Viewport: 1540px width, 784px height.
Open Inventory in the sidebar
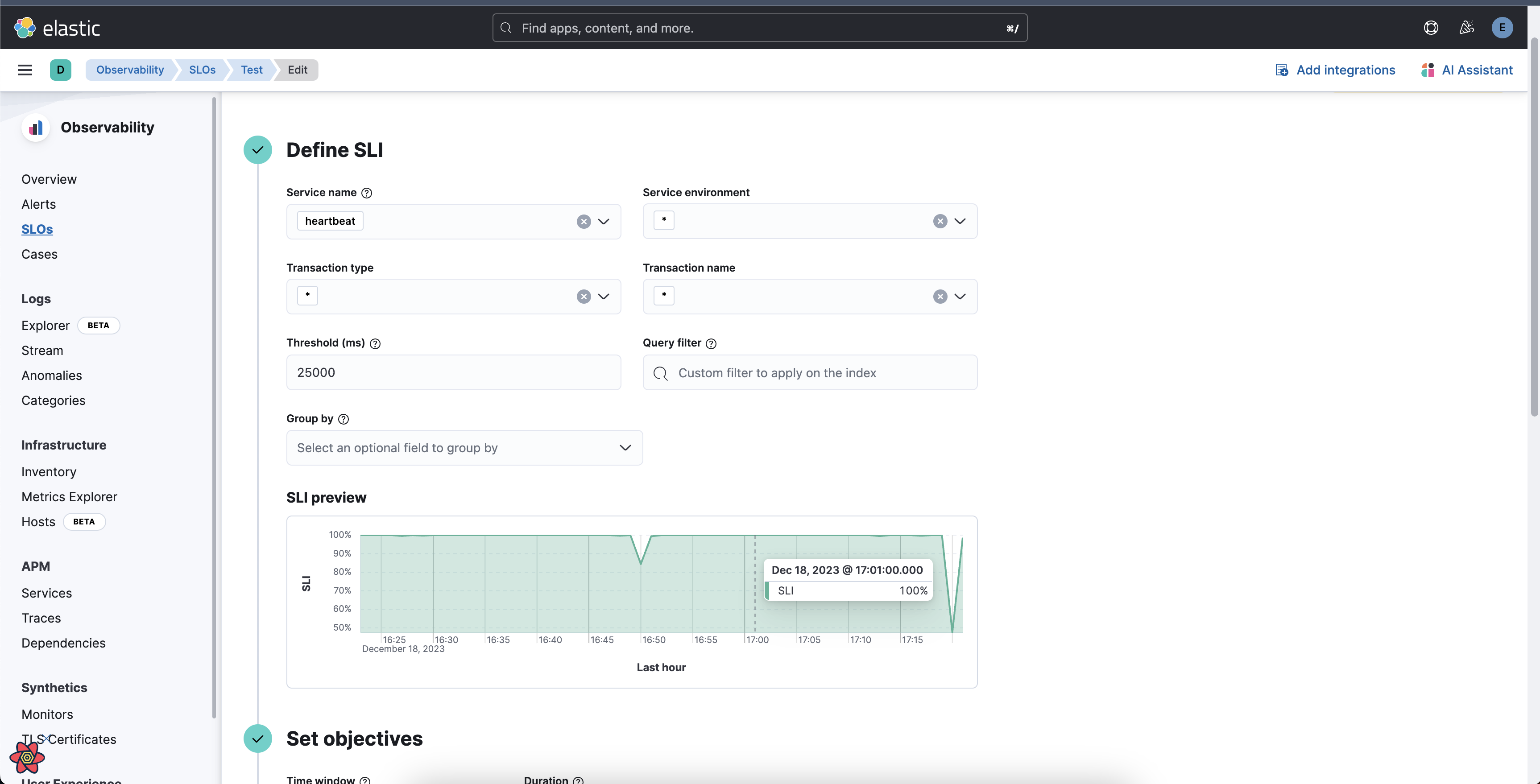pyautogui.click(x=49, y=472)
